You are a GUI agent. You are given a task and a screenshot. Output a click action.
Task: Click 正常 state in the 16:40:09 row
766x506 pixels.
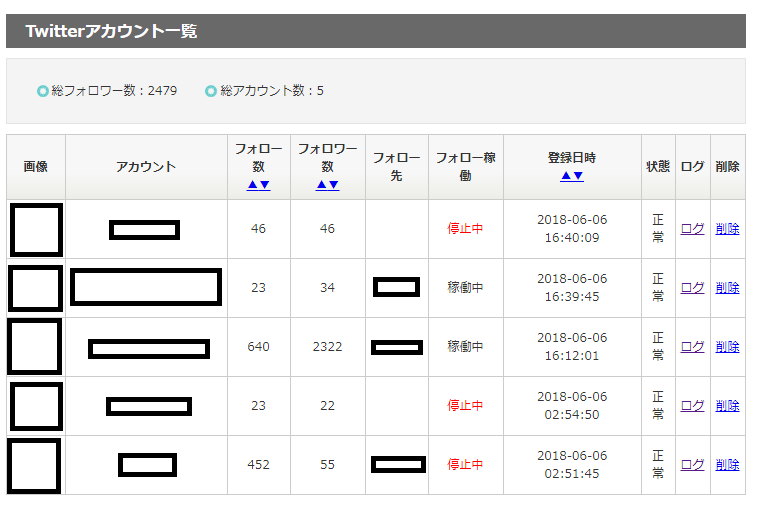click(658, 229)
